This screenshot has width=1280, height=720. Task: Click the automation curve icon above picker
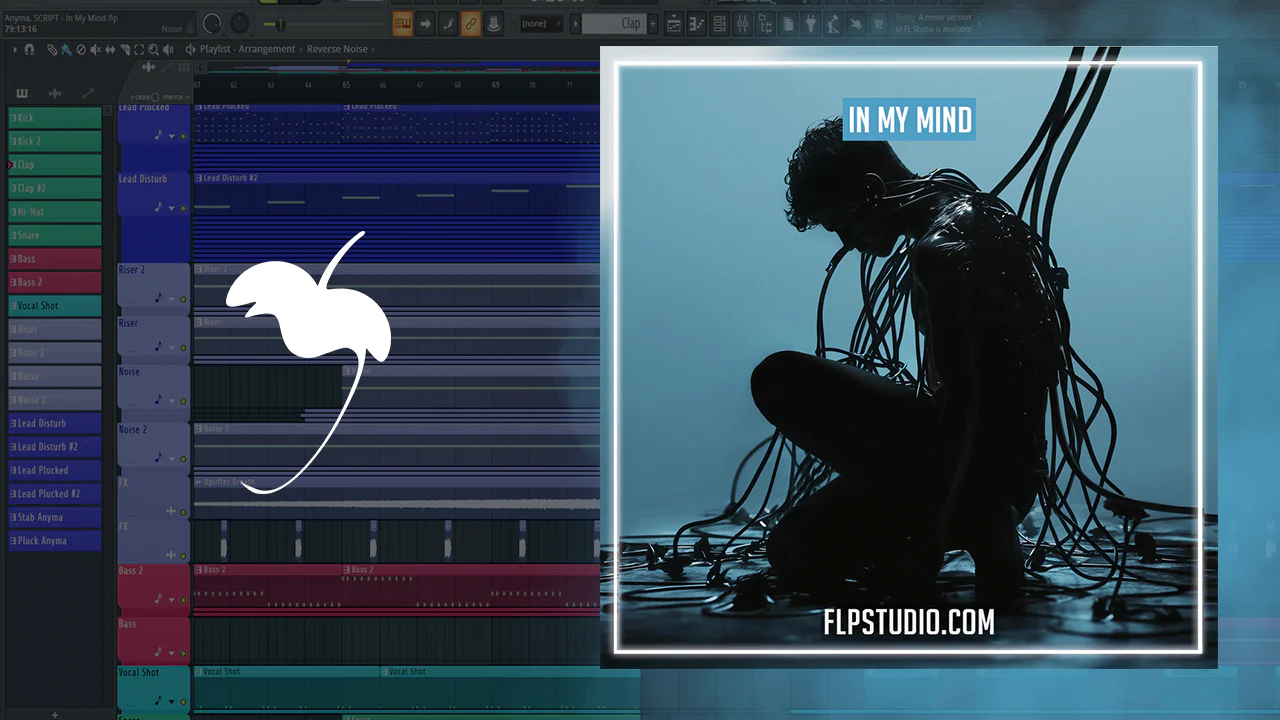[x=88, y=93]
